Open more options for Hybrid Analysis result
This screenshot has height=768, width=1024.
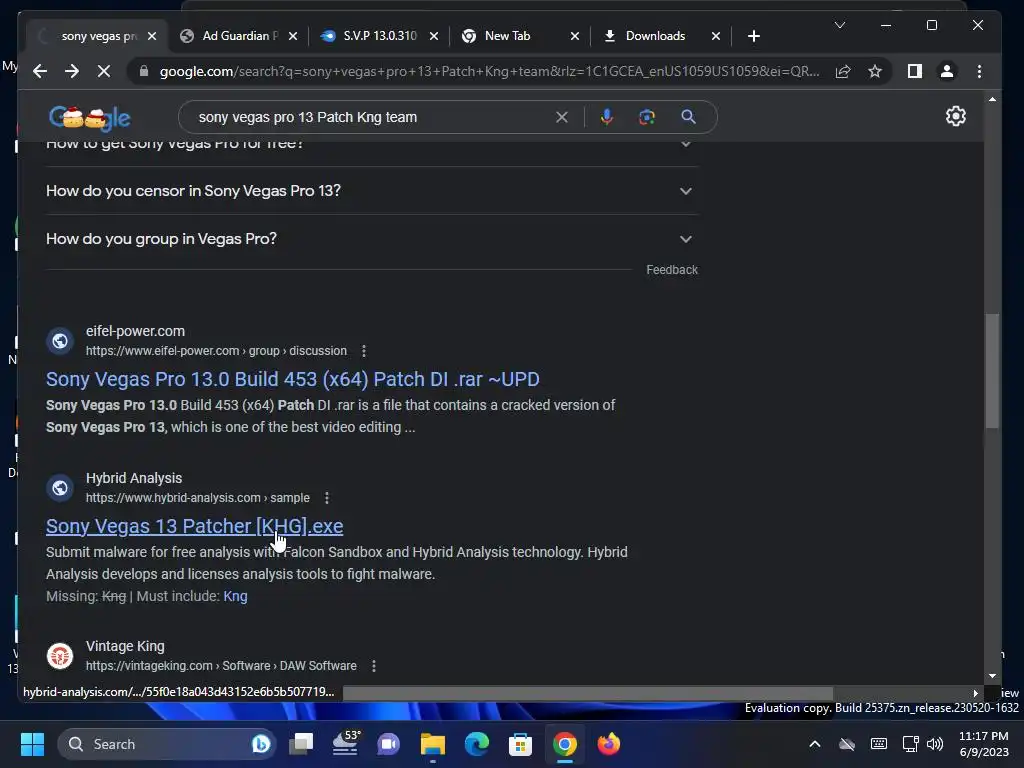[x=327, y=498]
